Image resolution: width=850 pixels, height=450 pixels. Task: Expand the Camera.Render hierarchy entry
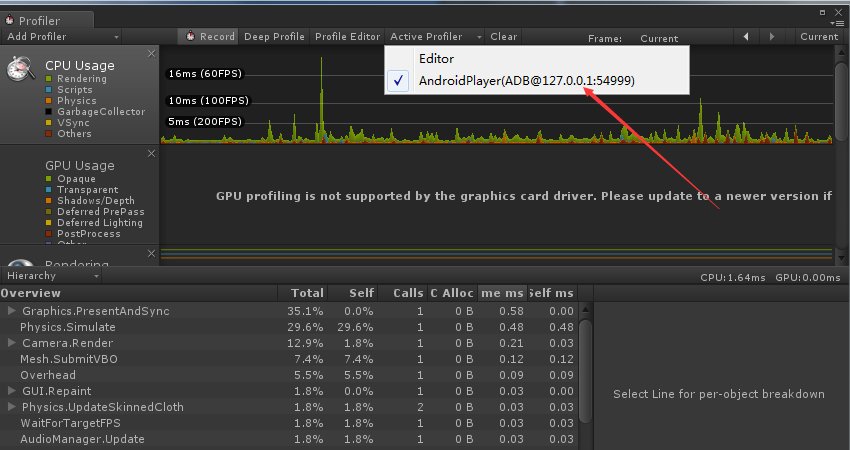click(x=12, y=343)
